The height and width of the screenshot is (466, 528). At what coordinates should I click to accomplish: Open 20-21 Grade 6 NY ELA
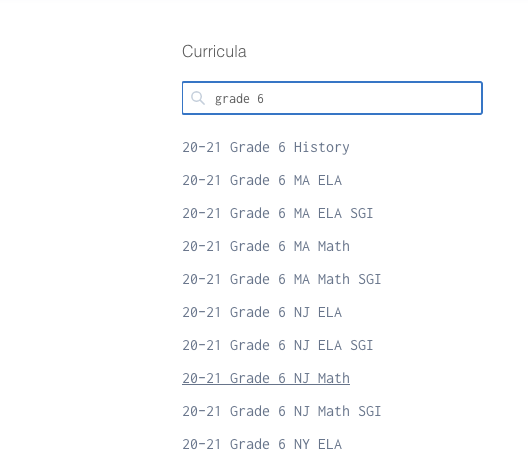[262, 444]
